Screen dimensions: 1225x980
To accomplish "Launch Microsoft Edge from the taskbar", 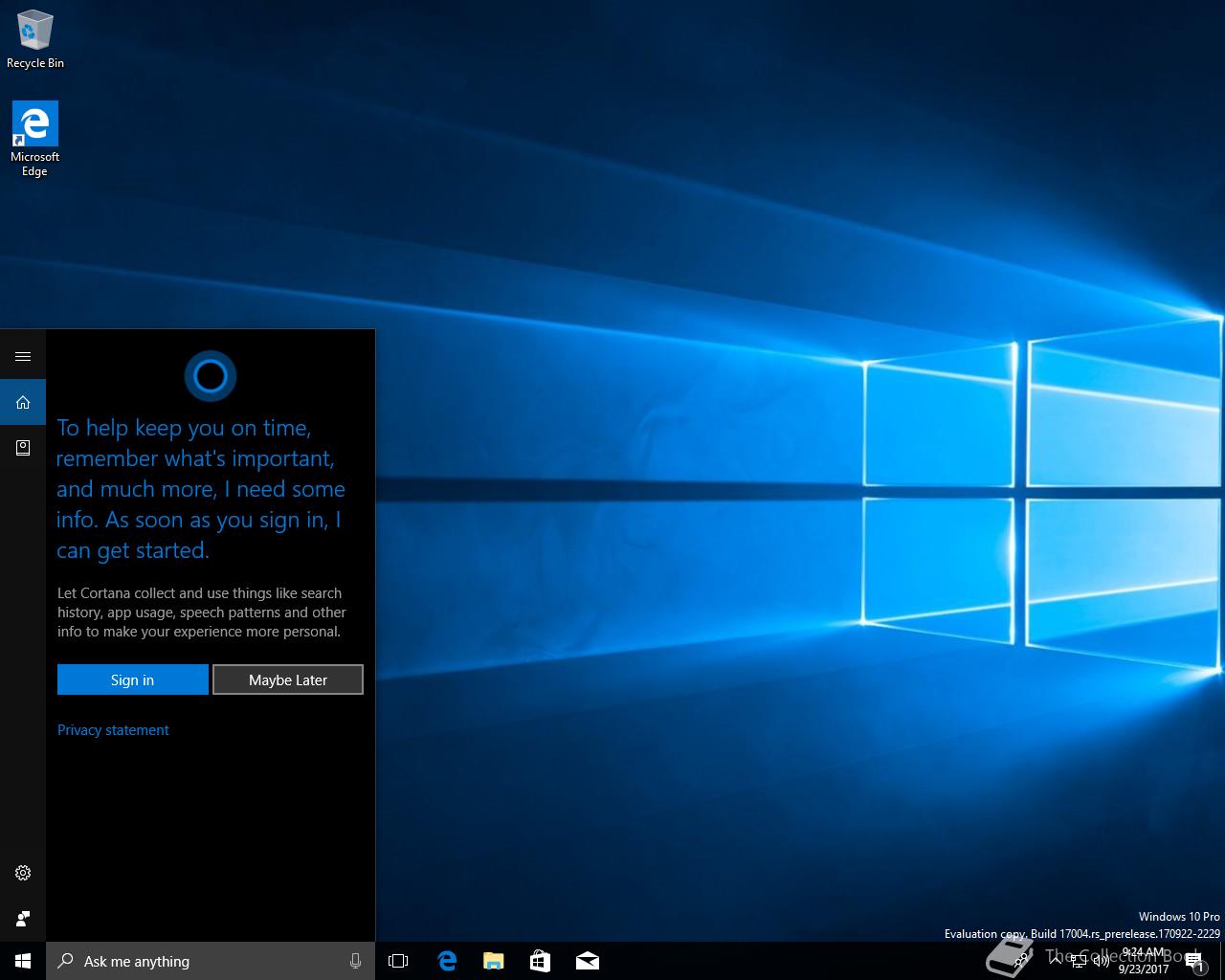I will 447,961.
